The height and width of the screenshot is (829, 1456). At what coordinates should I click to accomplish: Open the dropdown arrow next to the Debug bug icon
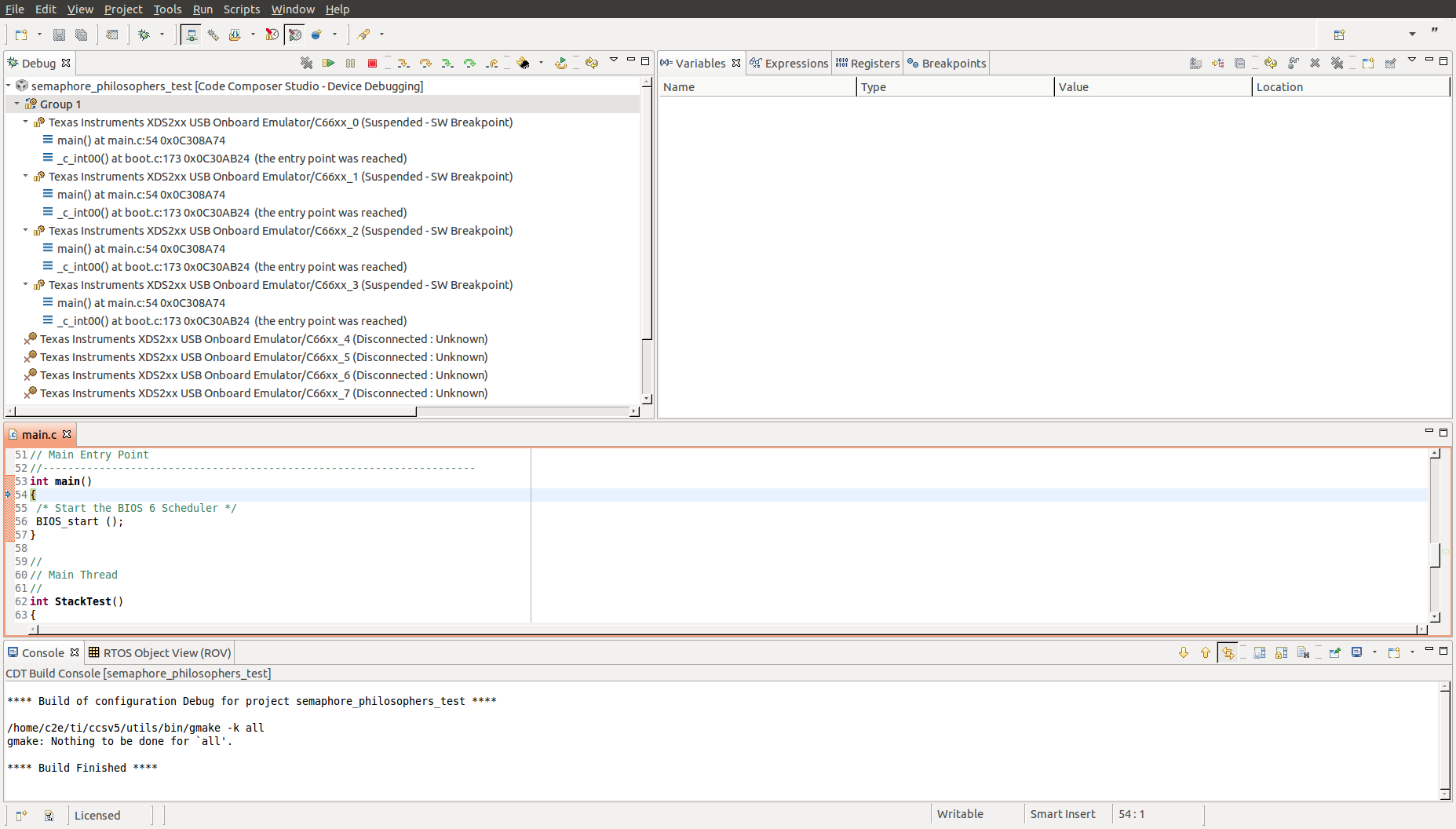(162, 35)
